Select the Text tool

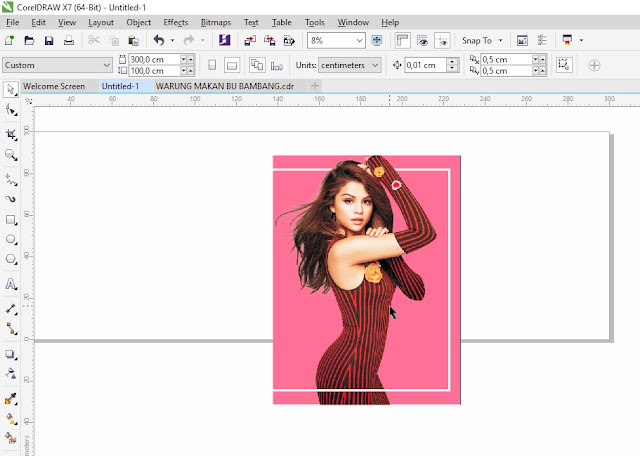11,284
